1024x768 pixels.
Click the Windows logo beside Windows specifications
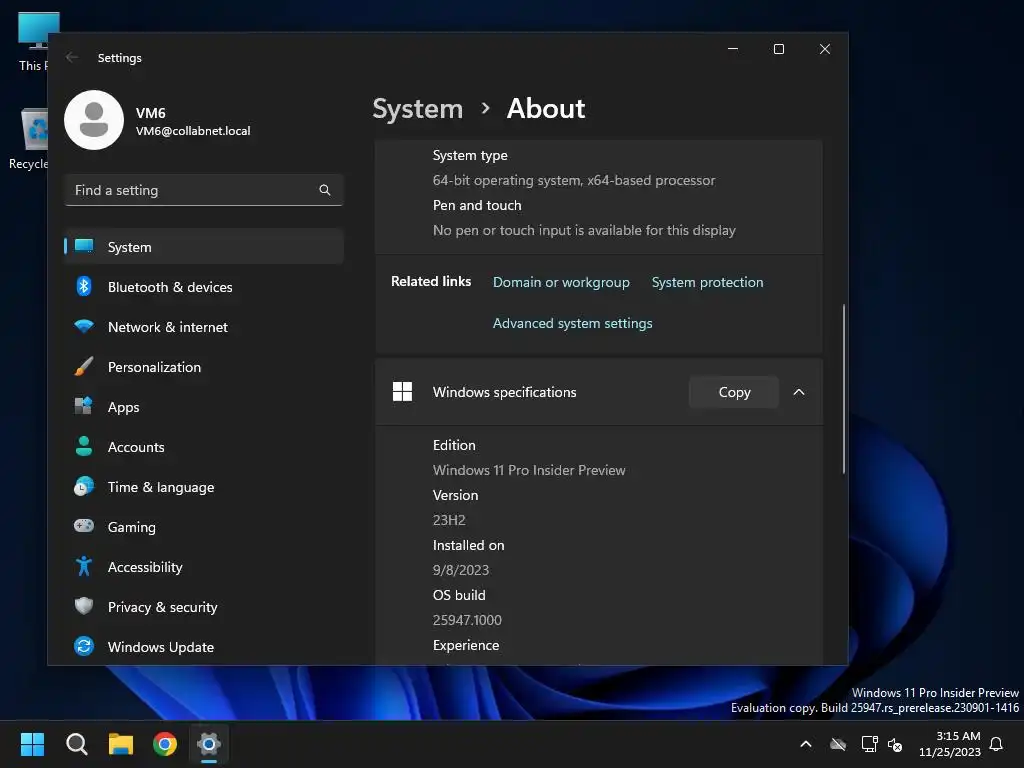click(402, 392)
